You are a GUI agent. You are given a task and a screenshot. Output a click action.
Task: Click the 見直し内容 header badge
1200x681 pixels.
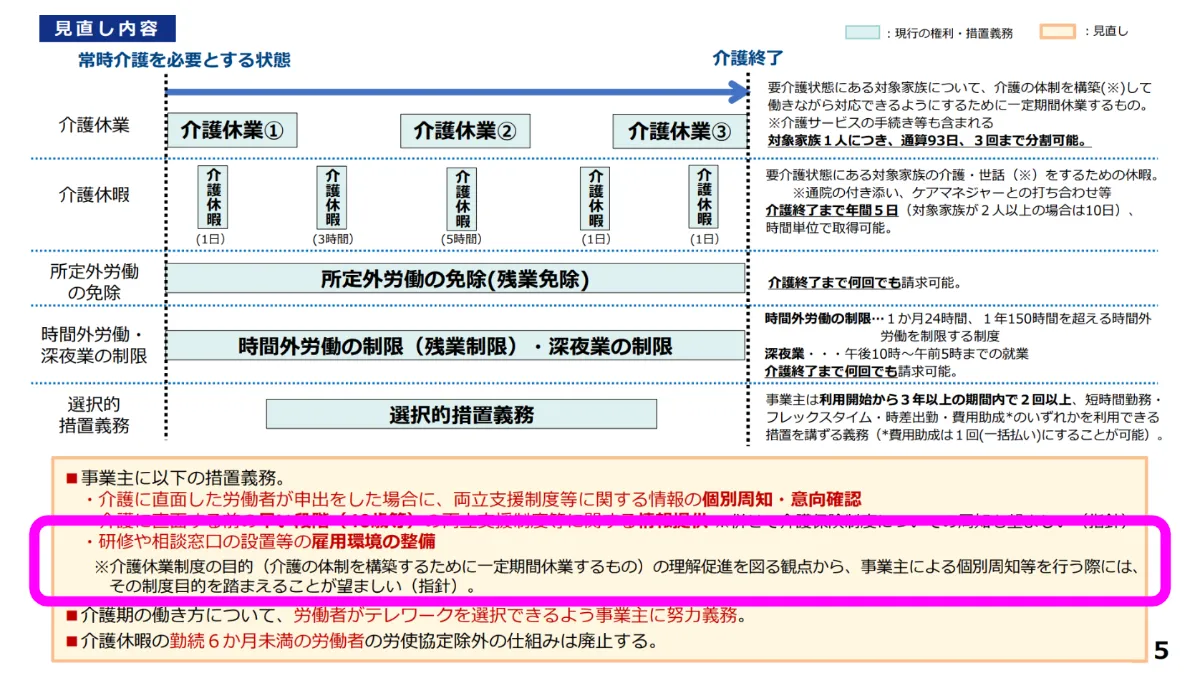(x=107, y=28)
